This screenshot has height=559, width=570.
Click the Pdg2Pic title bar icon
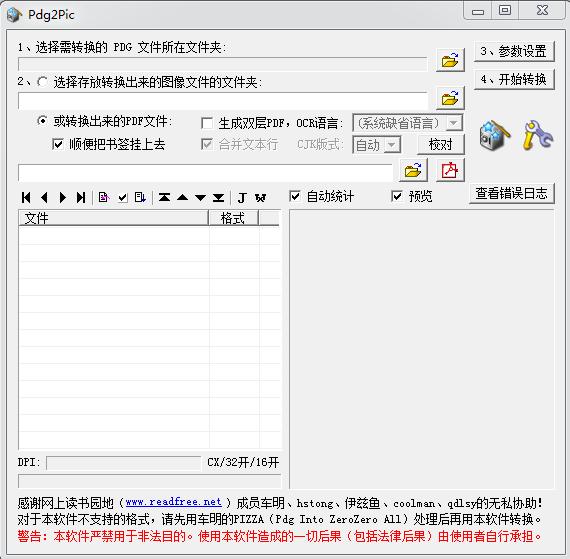click(15, 15)
